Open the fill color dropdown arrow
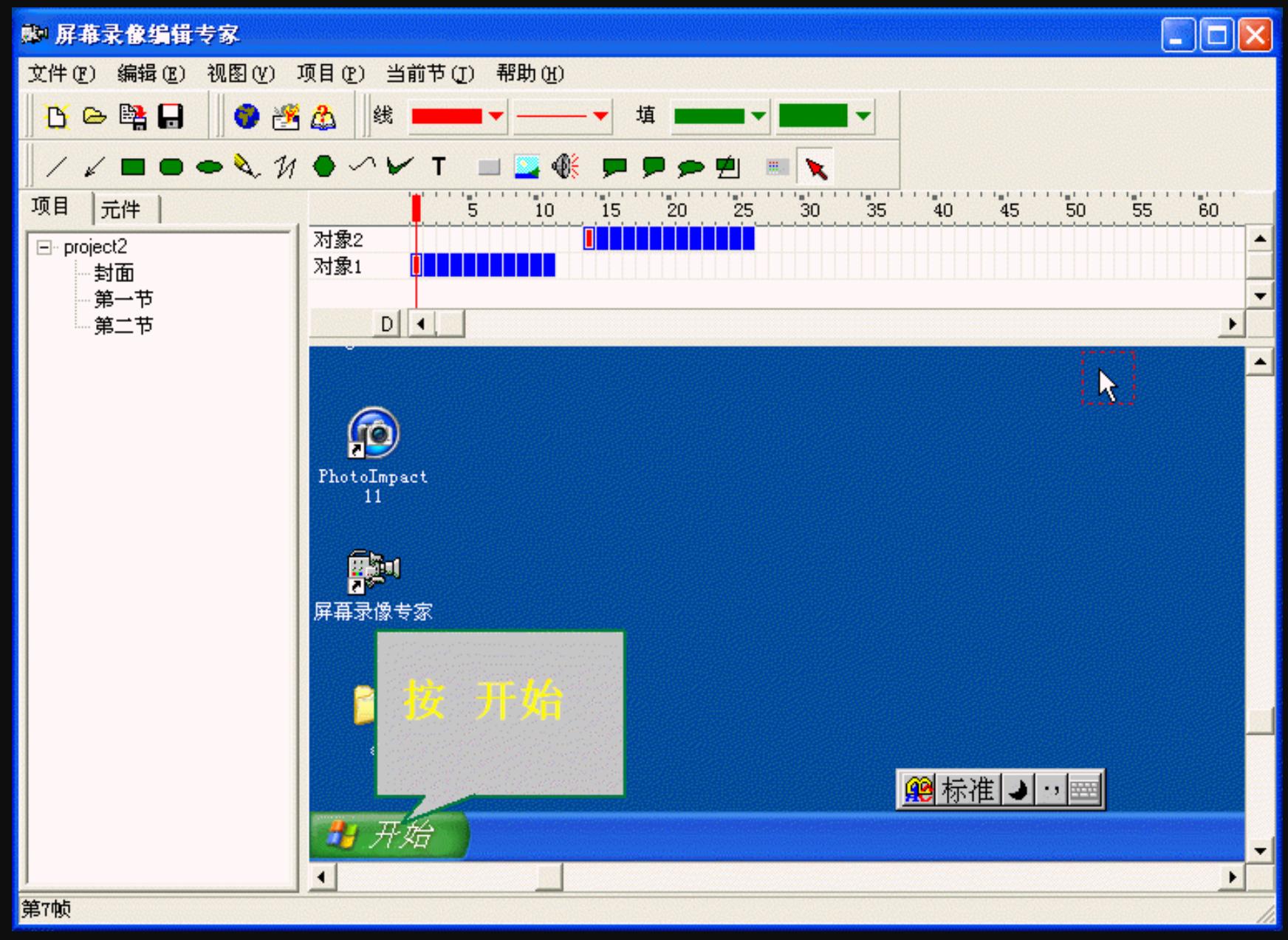 click(759, 115)
